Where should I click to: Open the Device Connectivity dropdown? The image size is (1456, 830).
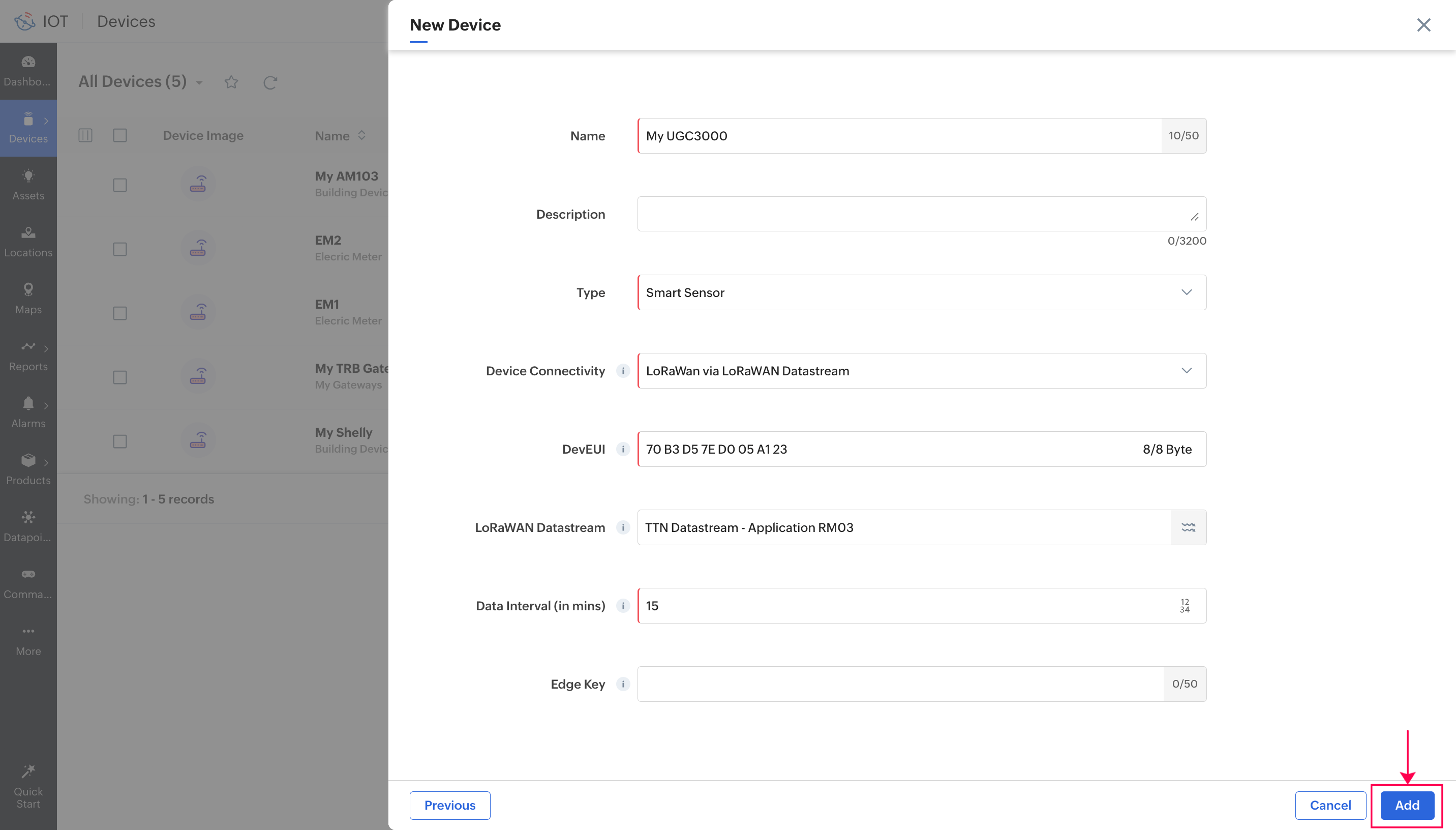921,371
